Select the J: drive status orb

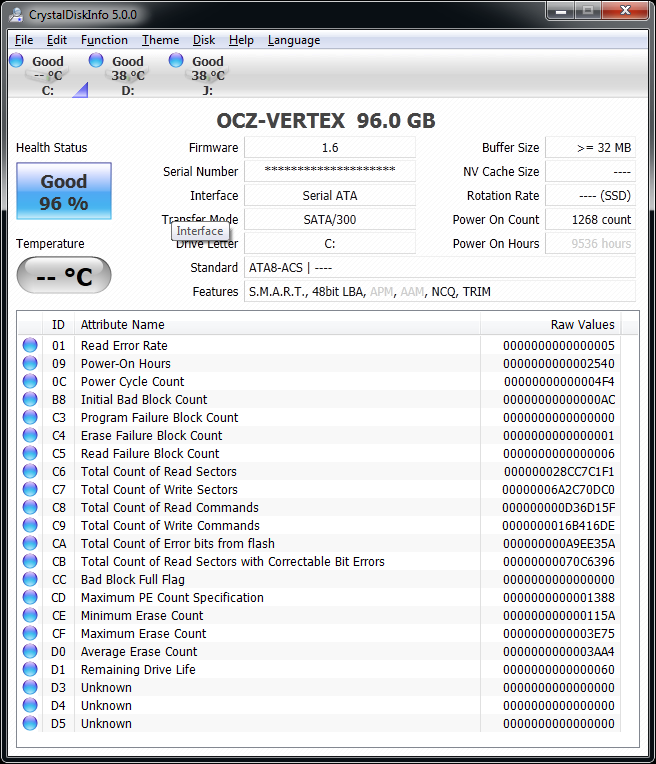177,62
